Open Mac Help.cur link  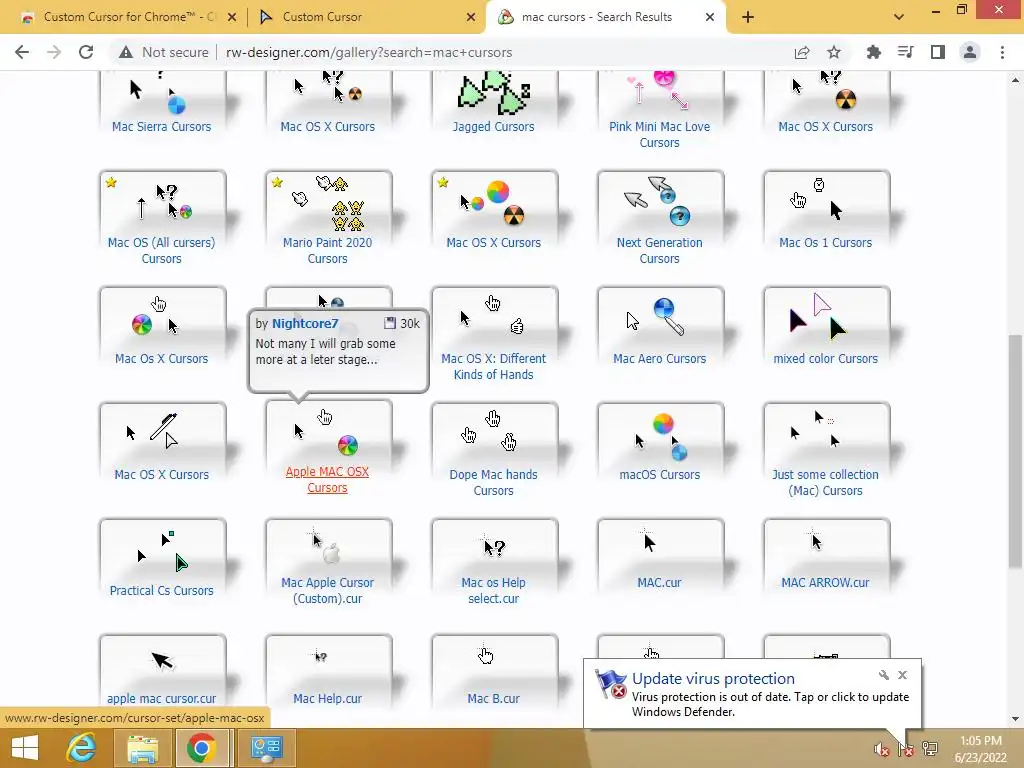pos(327,698)
